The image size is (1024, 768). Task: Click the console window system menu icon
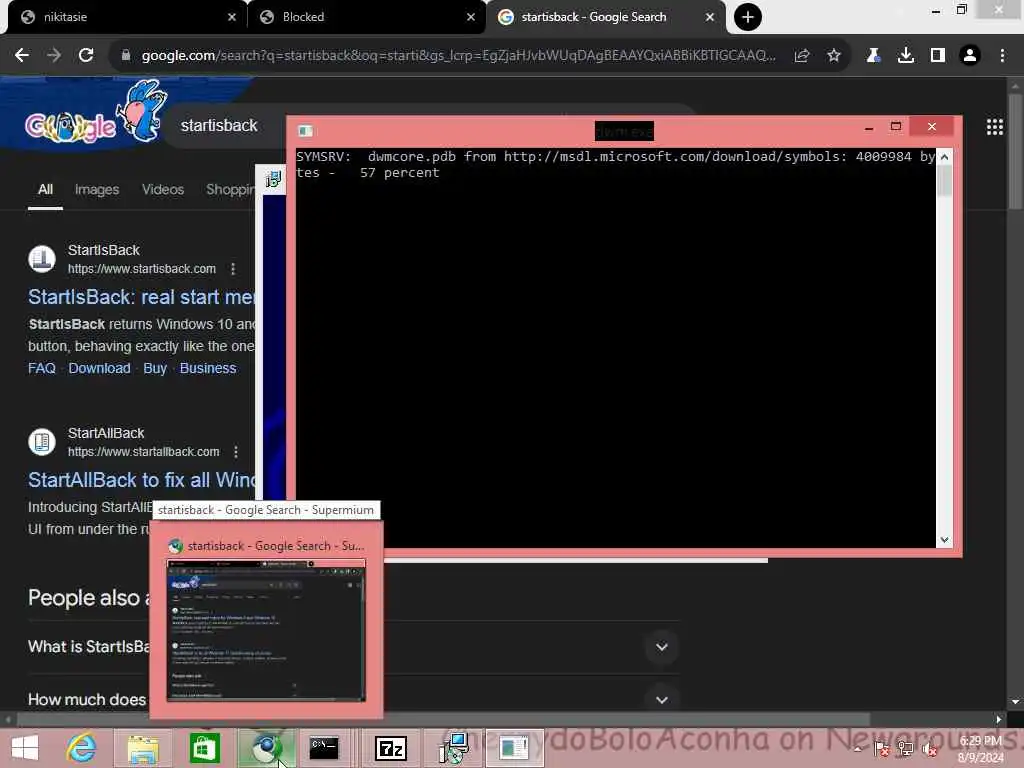[x=305, y=131]
